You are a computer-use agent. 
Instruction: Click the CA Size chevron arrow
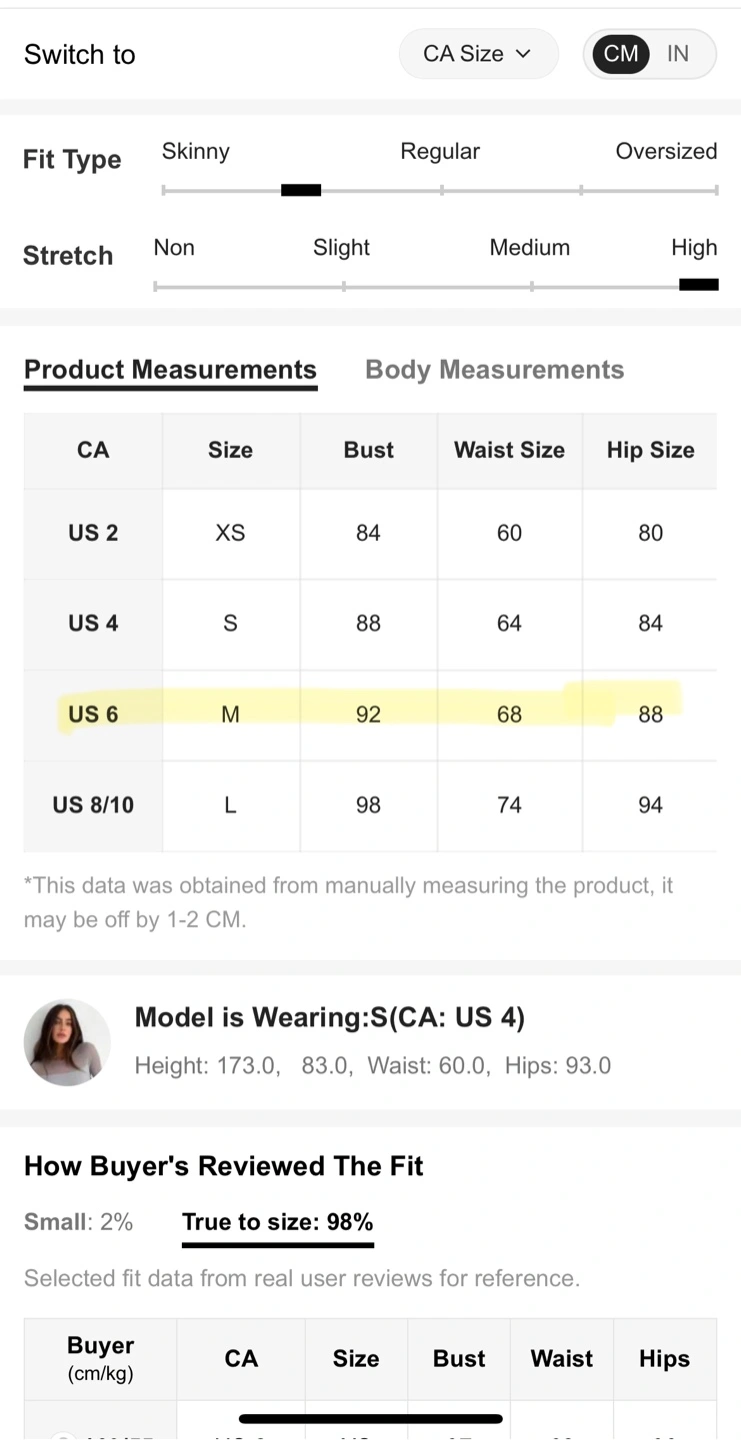click(523, 54)
